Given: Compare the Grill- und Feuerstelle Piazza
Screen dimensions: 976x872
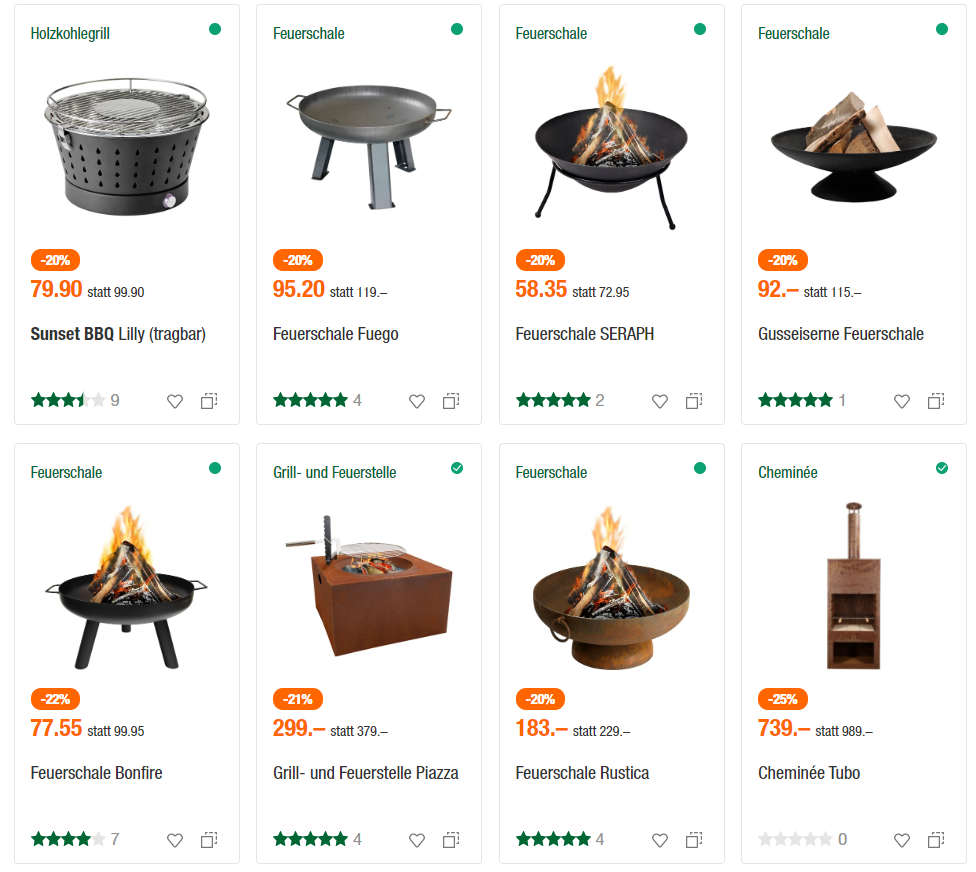Looking at the screenshot, I should [451, 840].
